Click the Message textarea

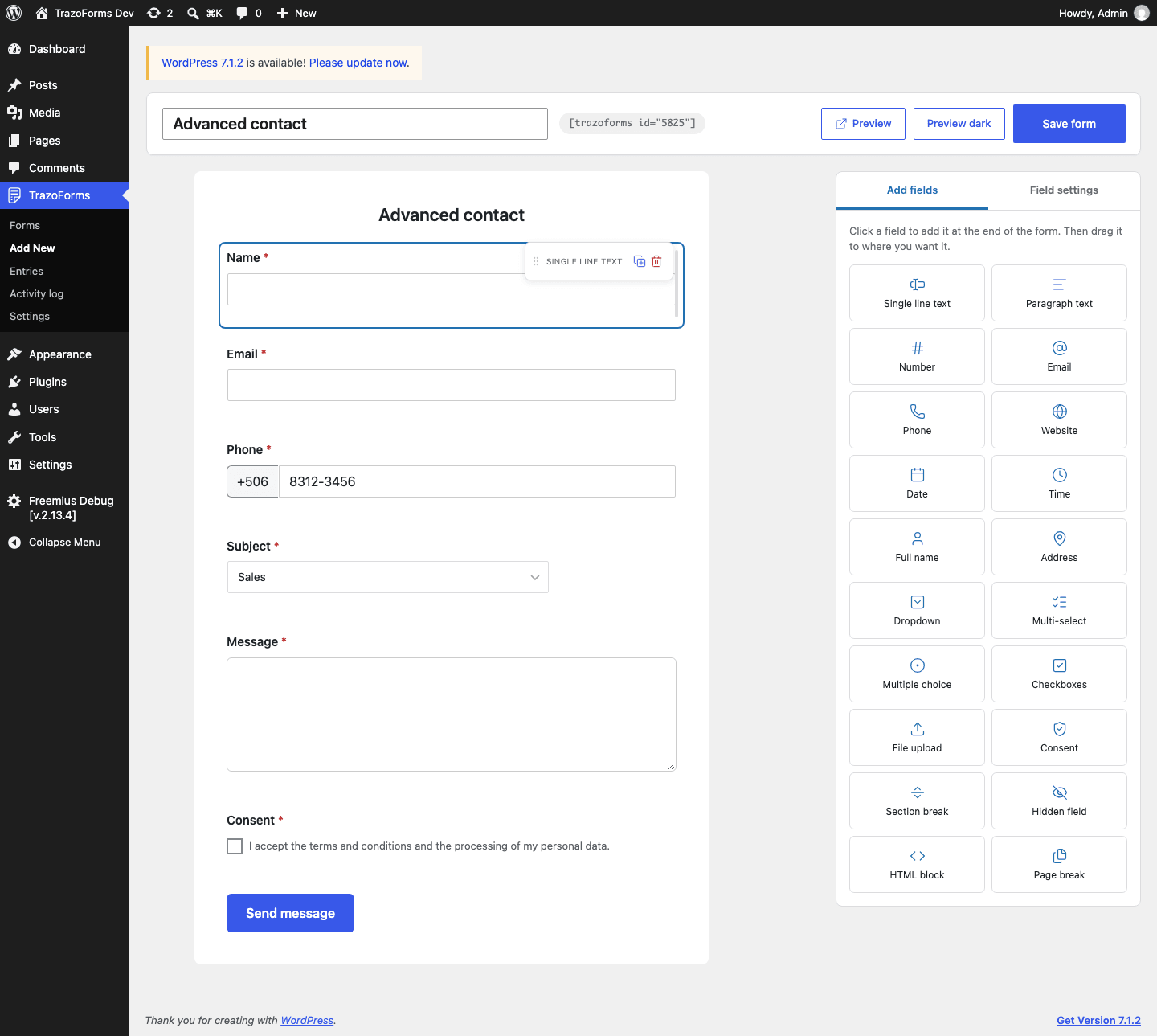pyautogui.click(x=452, y=715)
